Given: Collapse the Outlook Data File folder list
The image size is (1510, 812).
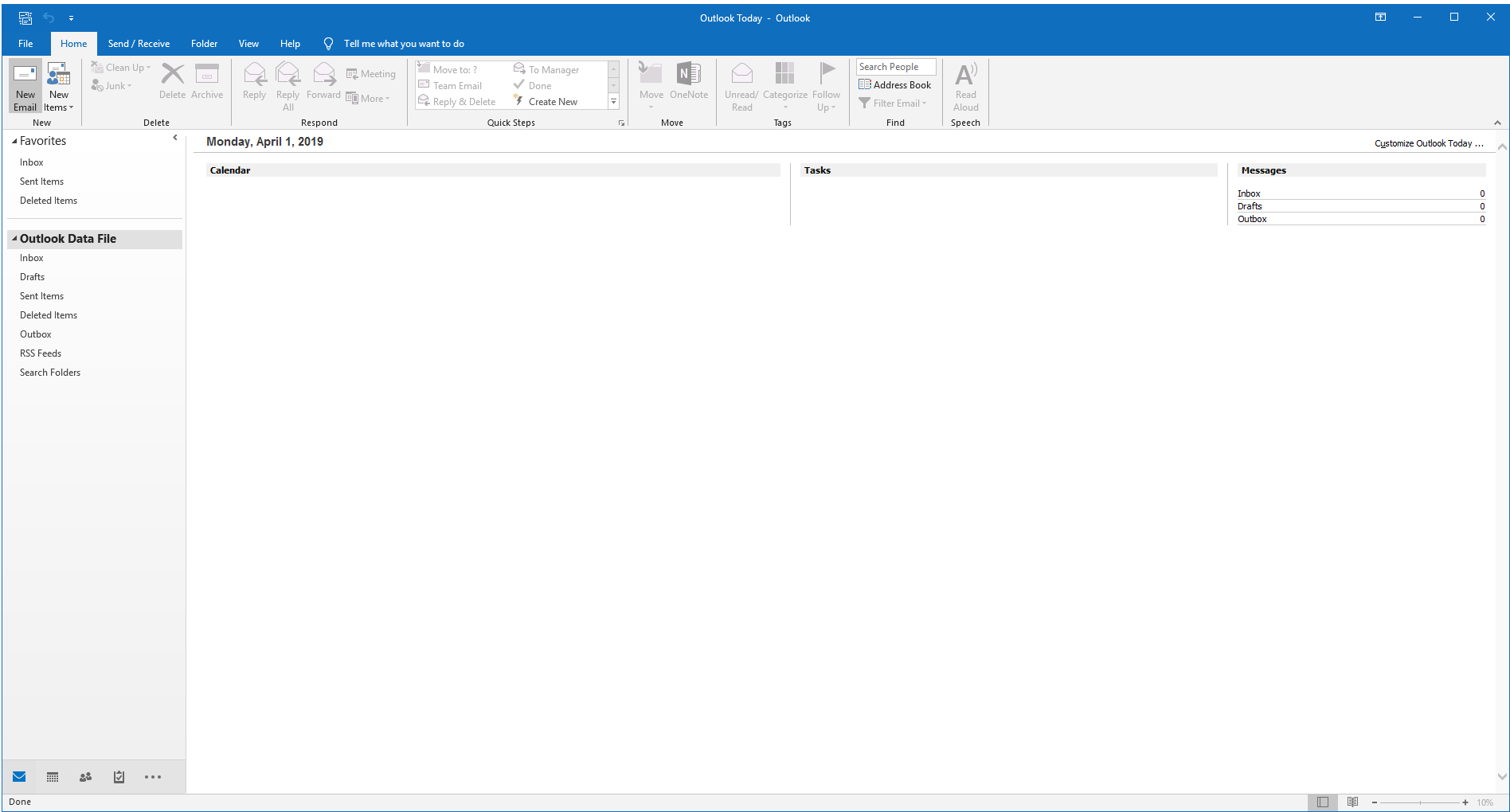Looking at the screenshot, I should pos(14,238).
